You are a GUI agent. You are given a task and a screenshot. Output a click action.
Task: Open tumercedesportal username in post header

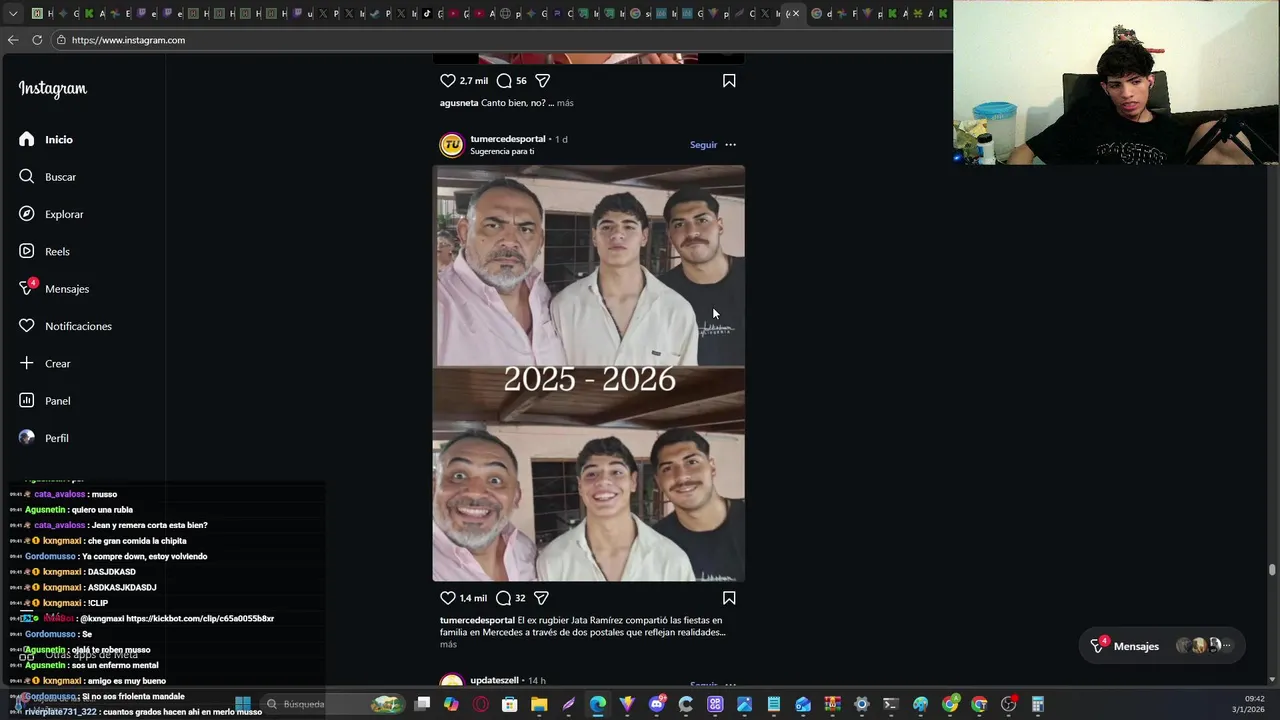click(x=508, y=139)
